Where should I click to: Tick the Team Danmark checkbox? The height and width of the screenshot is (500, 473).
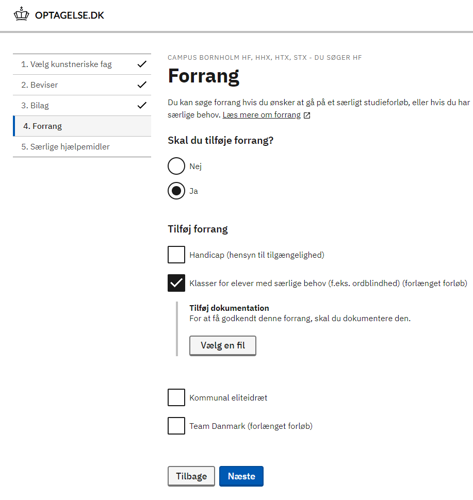[176, 426]
